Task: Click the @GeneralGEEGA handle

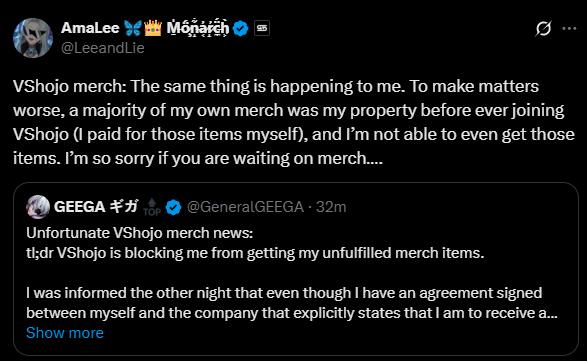Action: click(245, 207)
